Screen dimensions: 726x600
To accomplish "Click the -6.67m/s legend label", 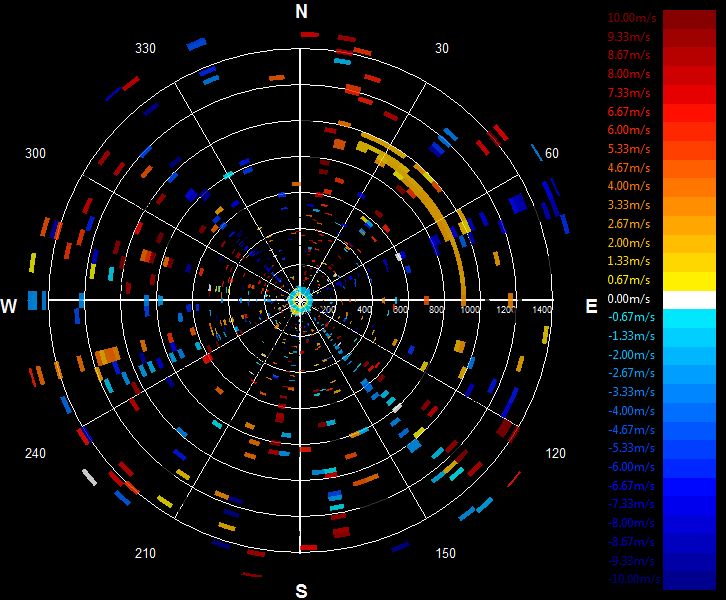I will point(631,486).
